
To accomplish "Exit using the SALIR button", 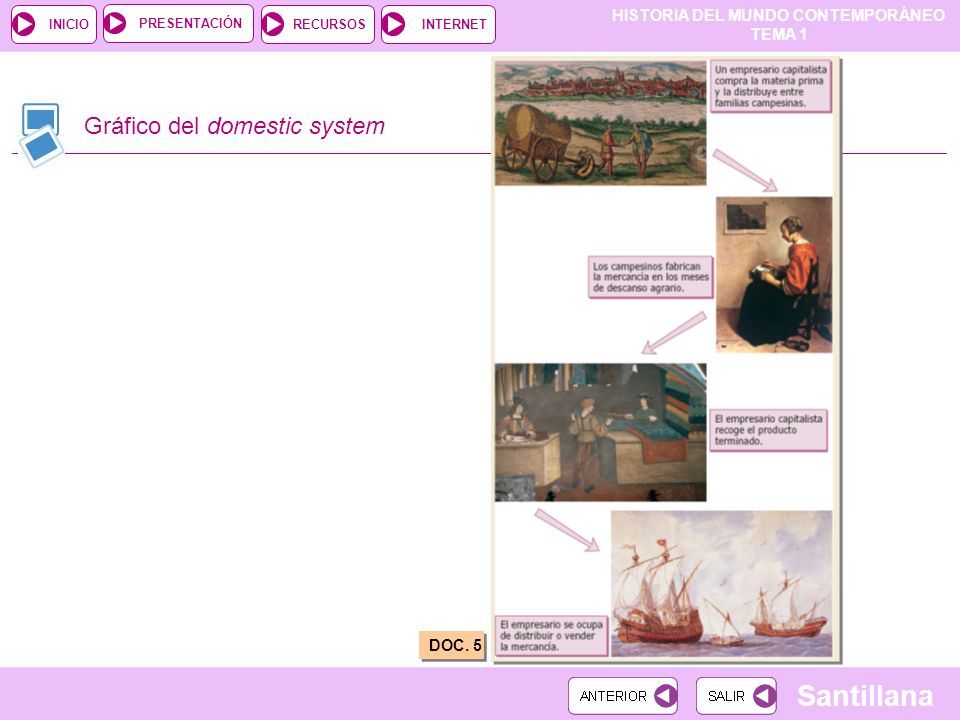I will [737, 696].
